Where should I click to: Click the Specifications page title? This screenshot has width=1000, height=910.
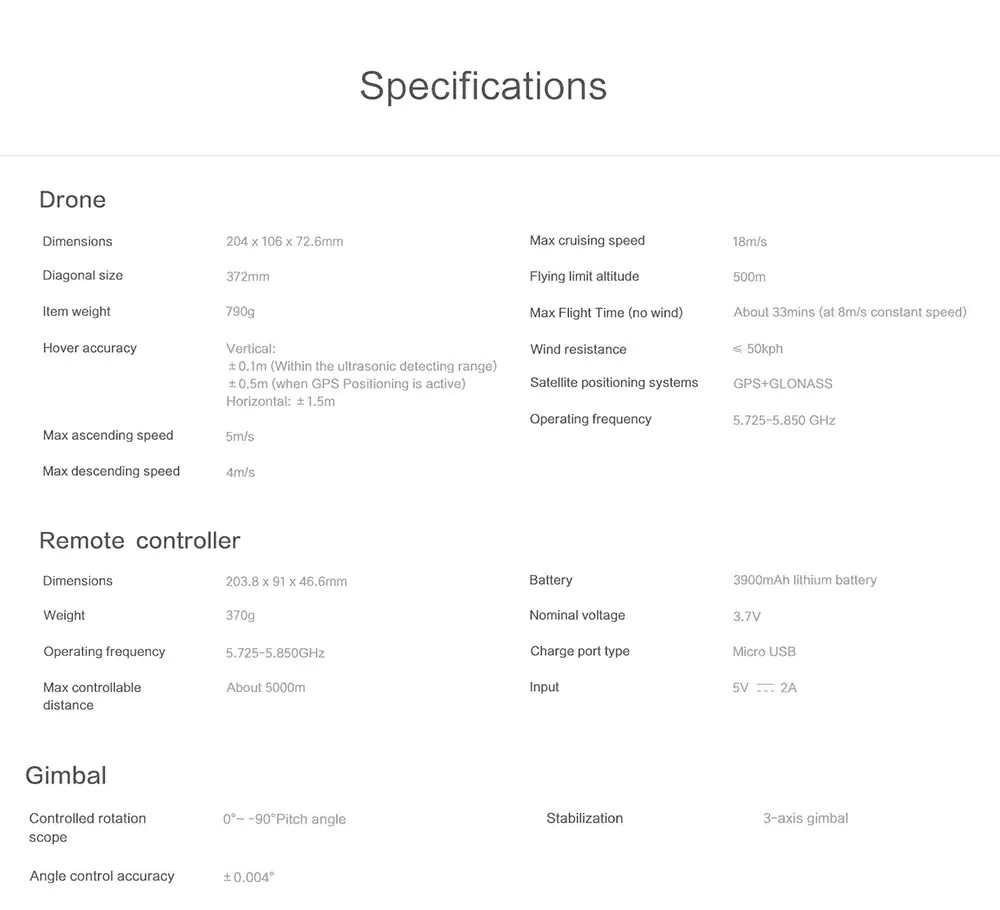click(x=483, y=86)
